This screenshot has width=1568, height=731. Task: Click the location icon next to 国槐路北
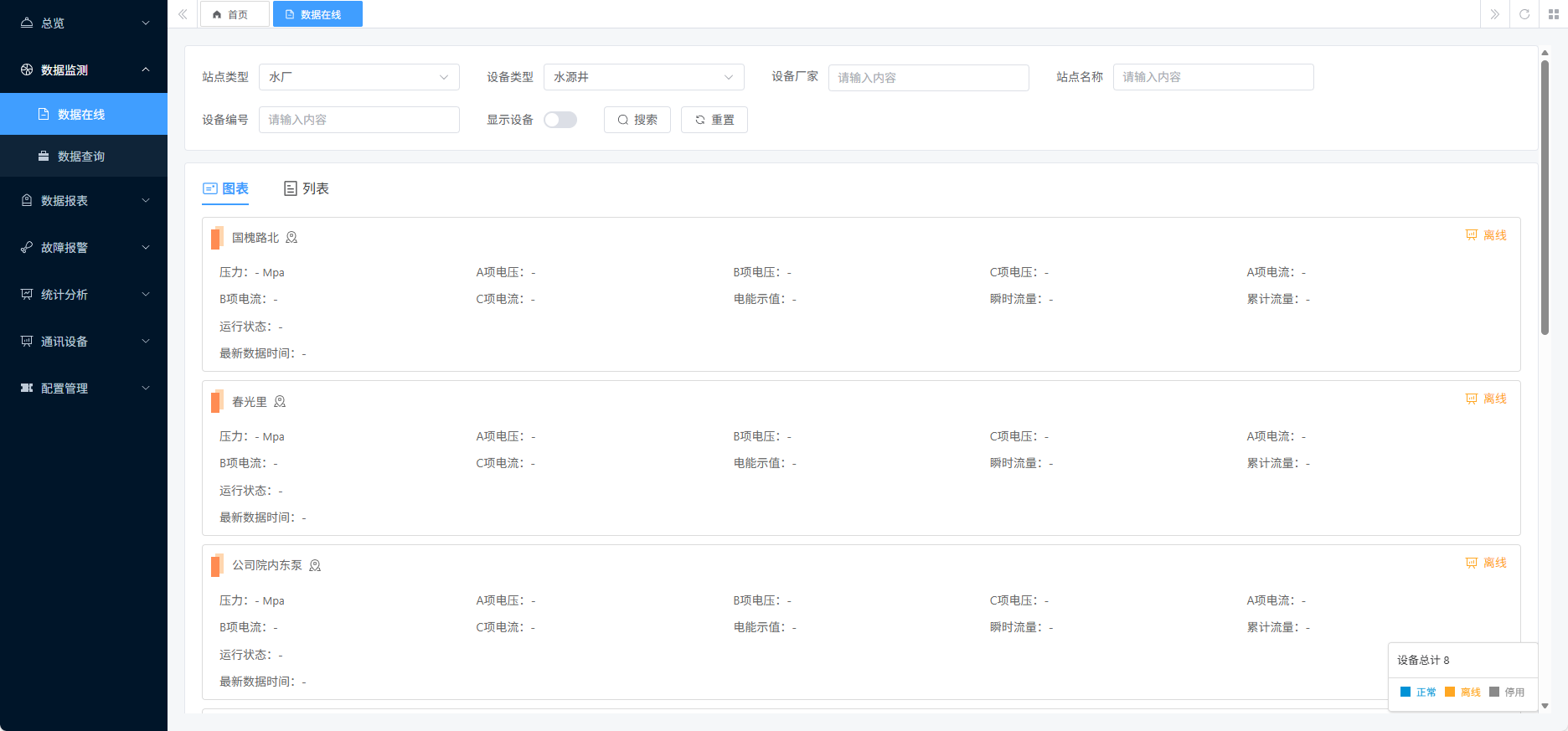pos(291,238)
